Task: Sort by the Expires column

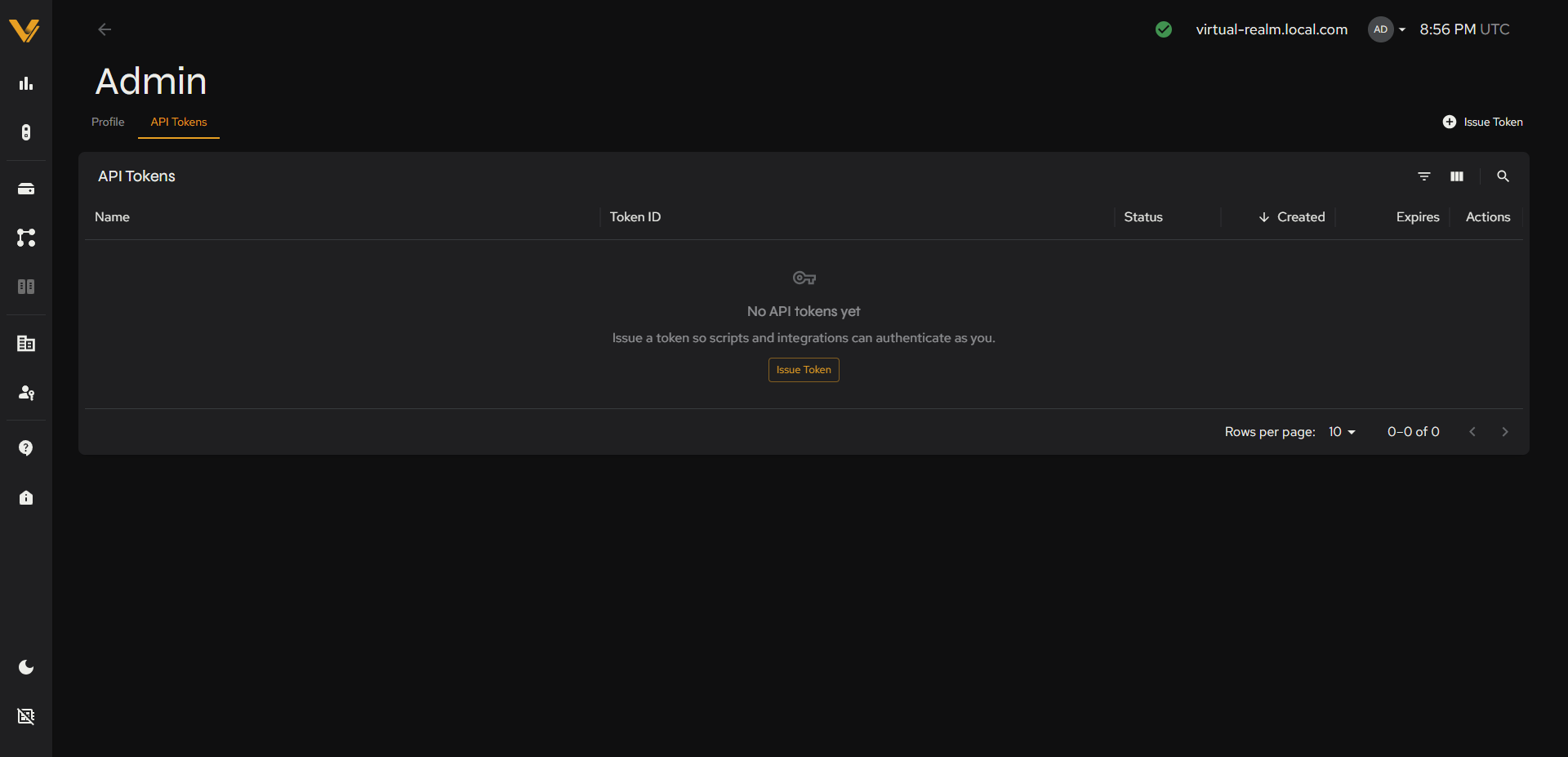Action: pos(1418,217)
